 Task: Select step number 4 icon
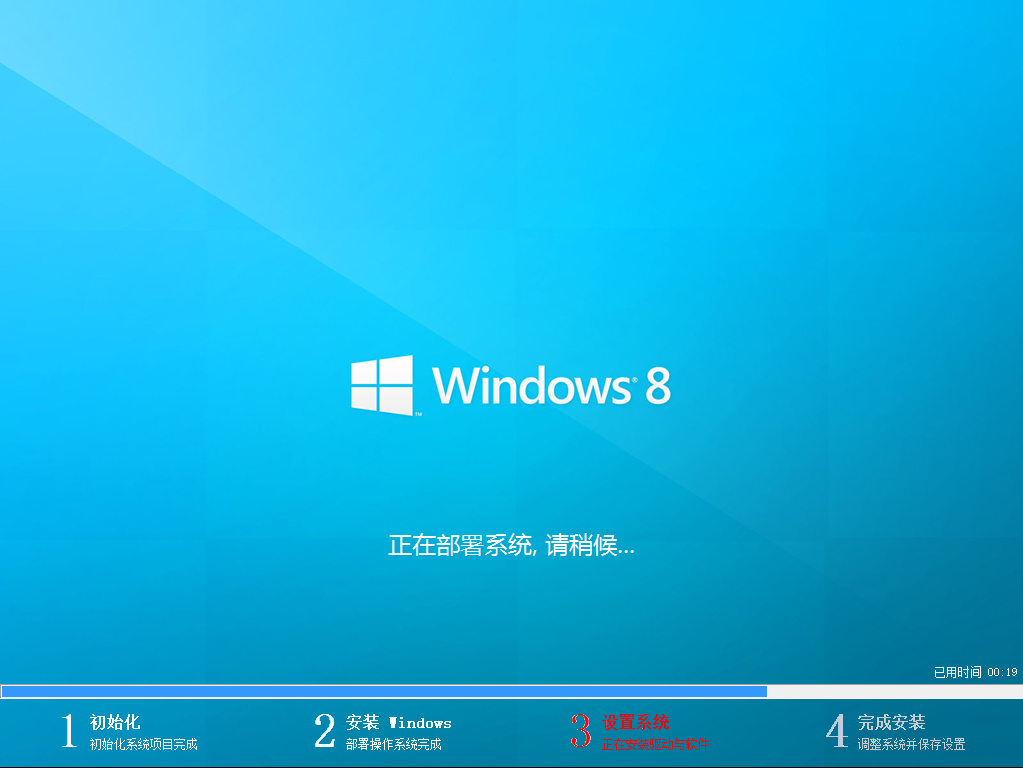click(837, 730)
